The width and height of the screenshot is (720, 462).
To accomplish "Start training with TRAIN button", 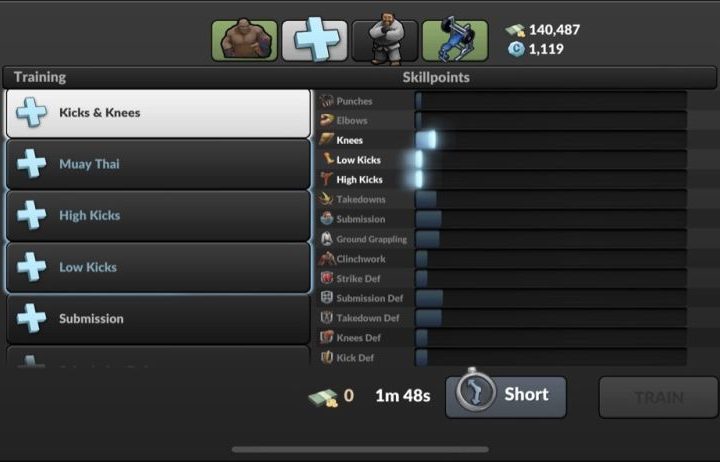I will [658, 397].
